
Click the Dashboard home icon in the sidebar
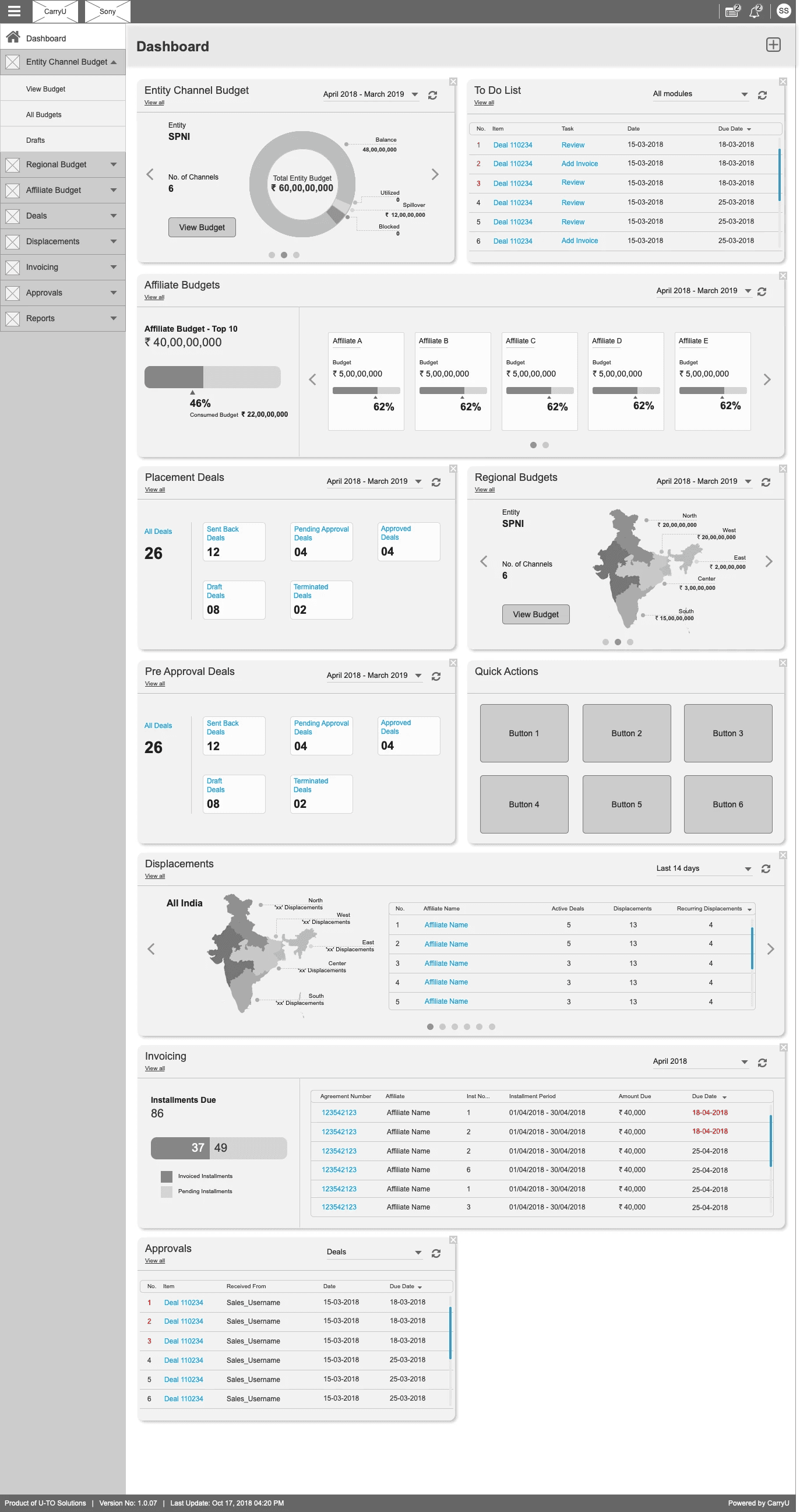pyautogui.click(x=13, y=37)
